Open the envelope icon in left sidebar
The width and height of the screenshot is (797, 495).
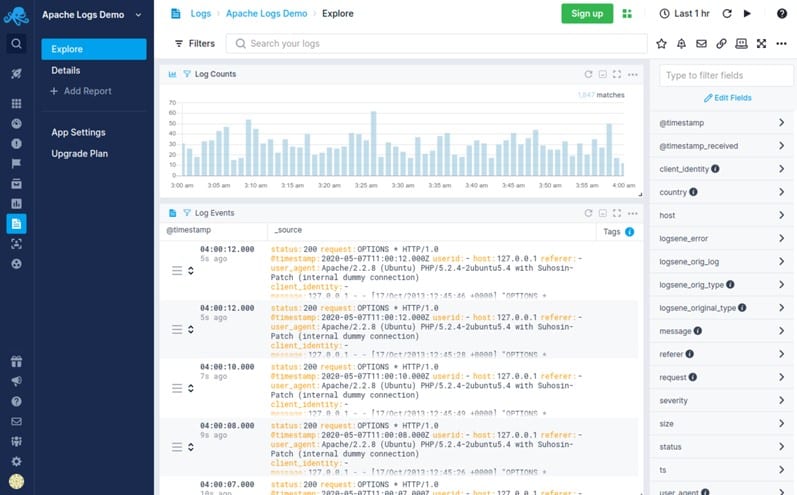(16, 421)
